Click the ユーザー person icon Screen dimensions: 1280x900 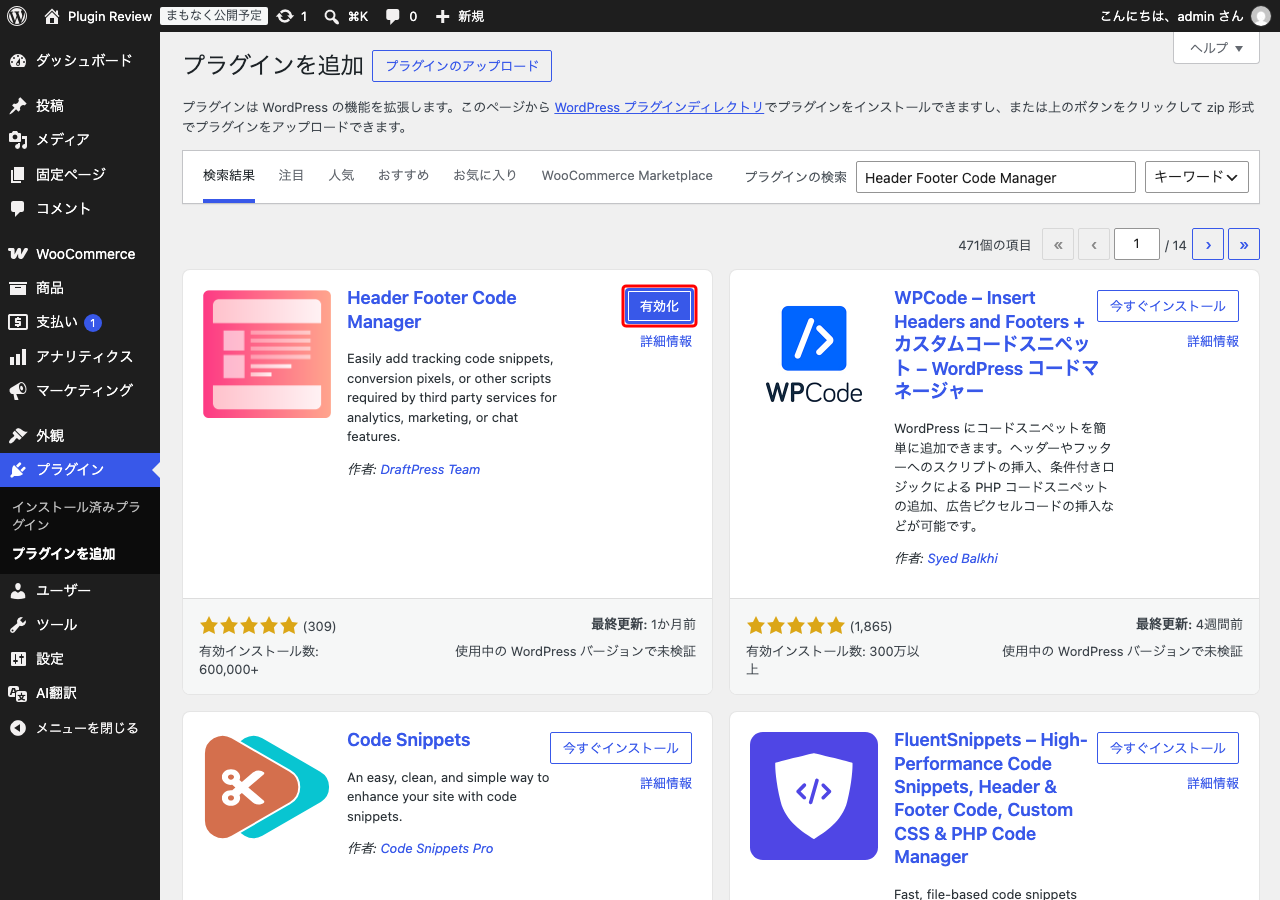18,591
